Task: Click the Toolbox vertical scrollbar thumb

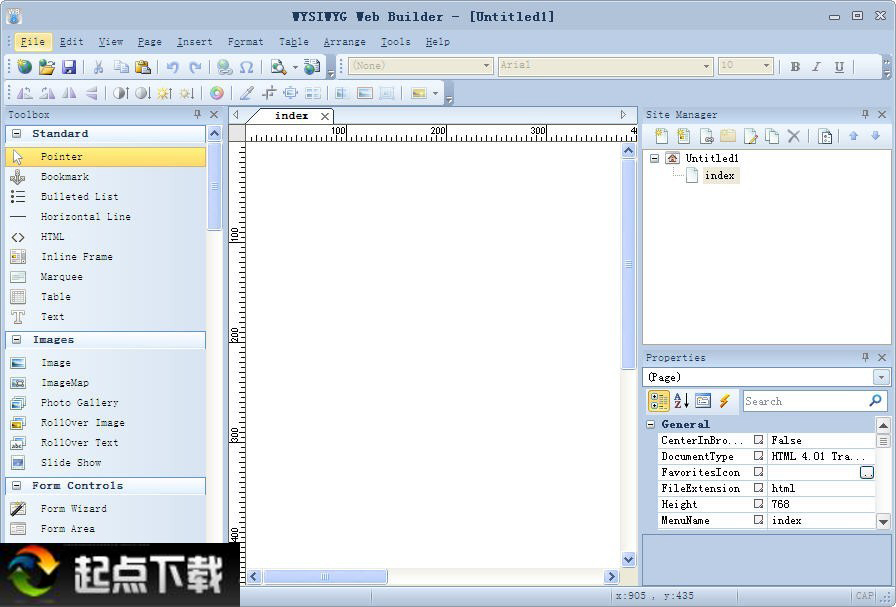Action: click(x=214, y=186)
